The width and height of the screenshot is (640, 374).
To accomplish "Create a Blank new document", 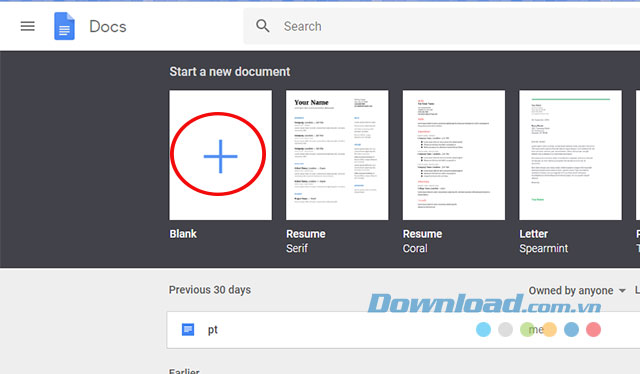I will [x=220, y=155].
